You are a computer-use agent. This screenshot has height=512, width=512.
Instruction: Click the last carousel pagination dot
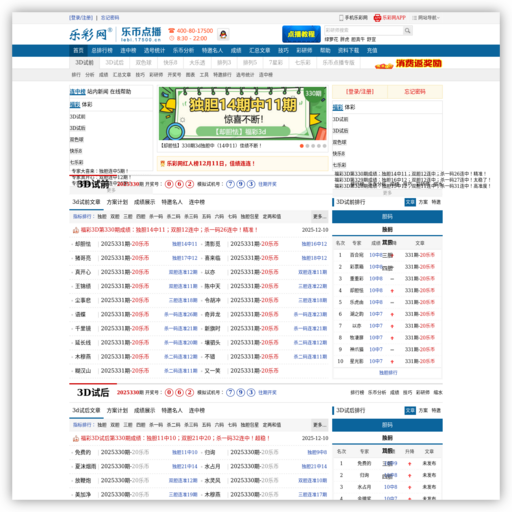coord(324,146)
